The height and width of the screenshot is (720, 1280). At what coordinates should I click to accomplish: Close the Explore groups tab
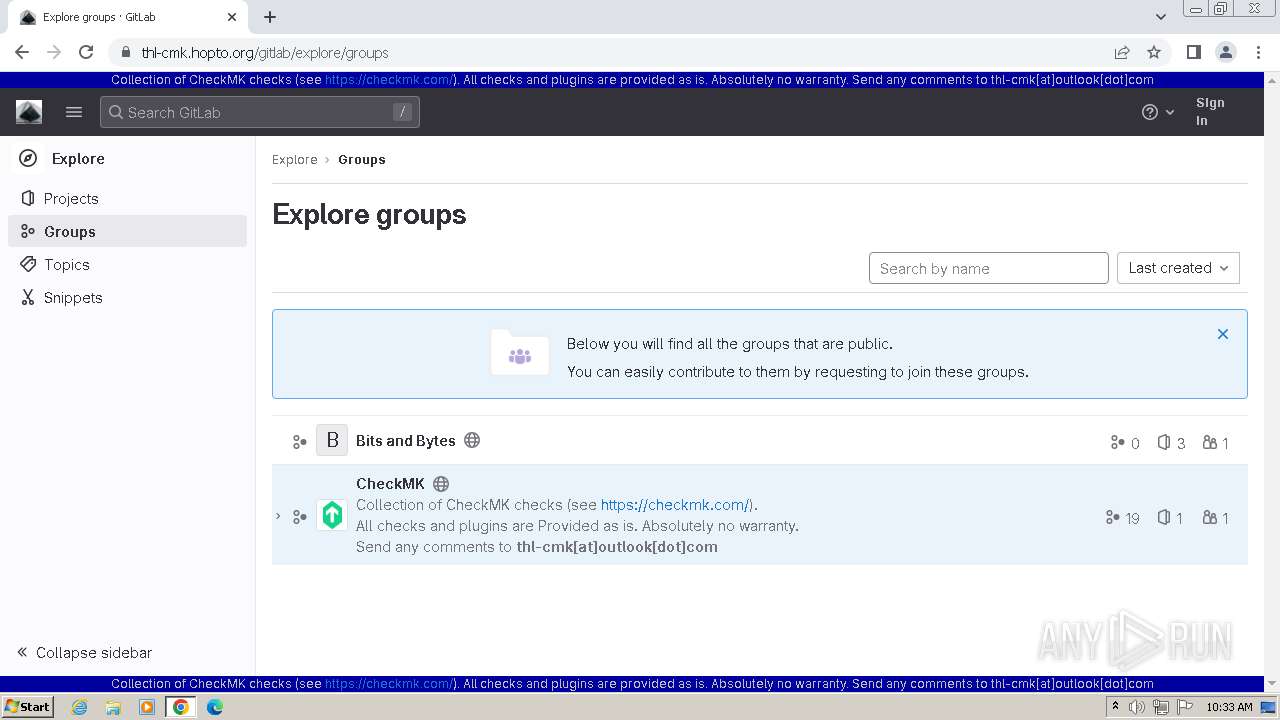tap(232, 17)
